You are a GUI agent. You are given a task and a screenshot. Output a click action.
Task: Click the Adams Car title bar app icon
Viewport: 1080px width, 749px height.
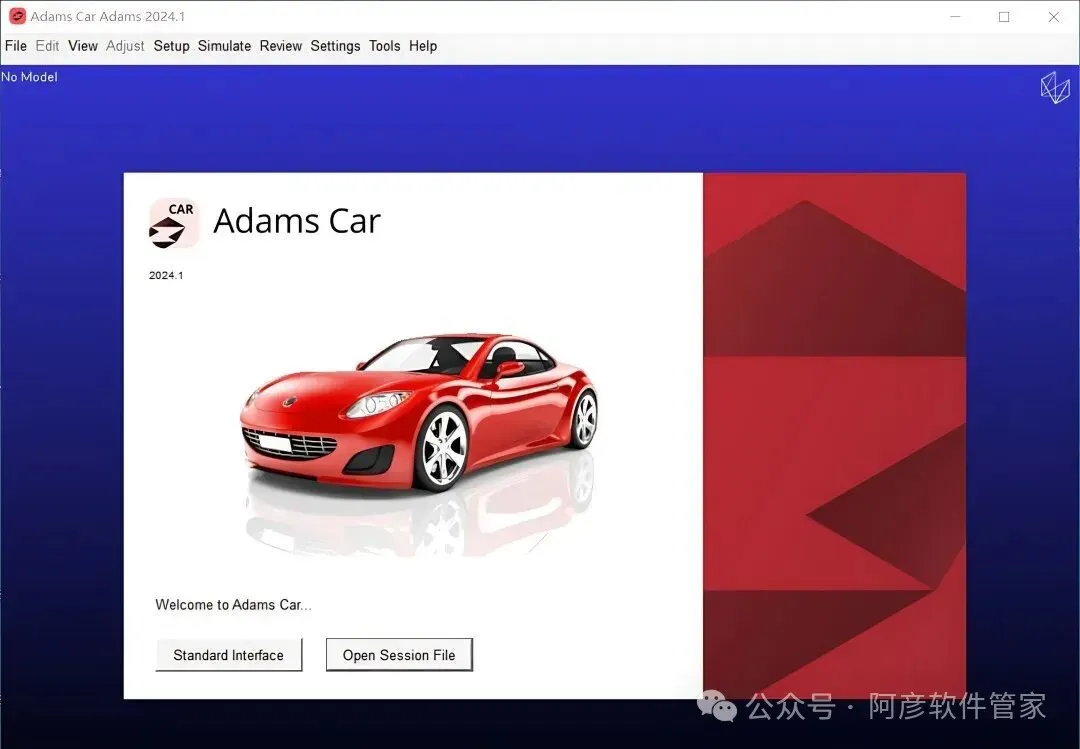[17, 17]
